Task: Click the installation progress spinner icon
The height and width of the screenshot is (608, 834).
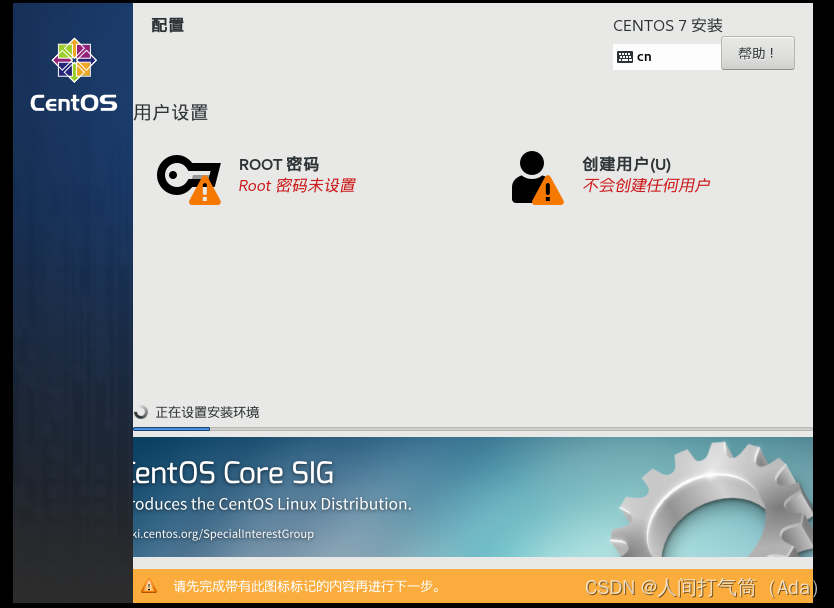Action: (x=141, y=412)
